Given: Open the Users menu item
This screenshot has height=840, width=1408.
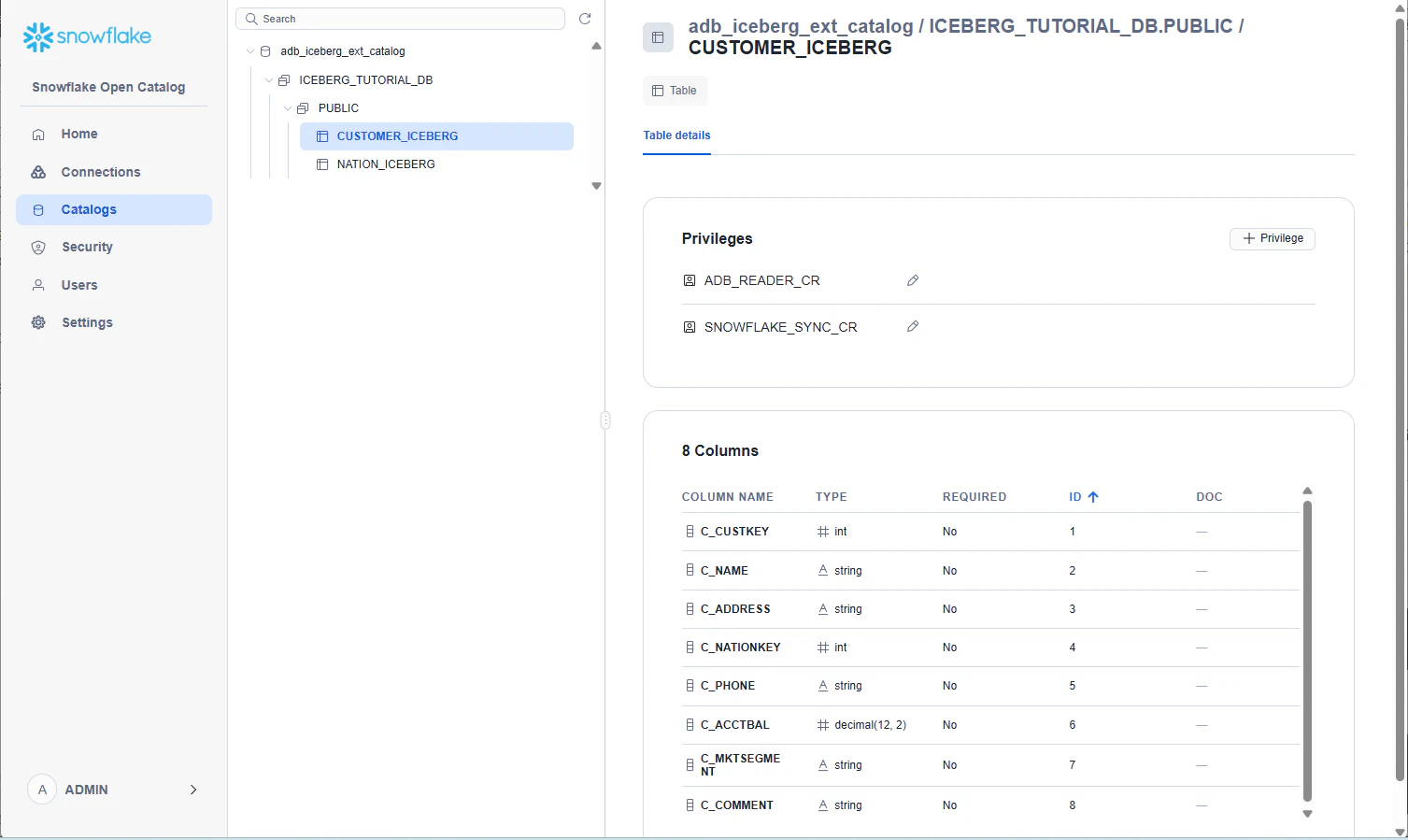Looking at the screenshot, I should 114,285.
